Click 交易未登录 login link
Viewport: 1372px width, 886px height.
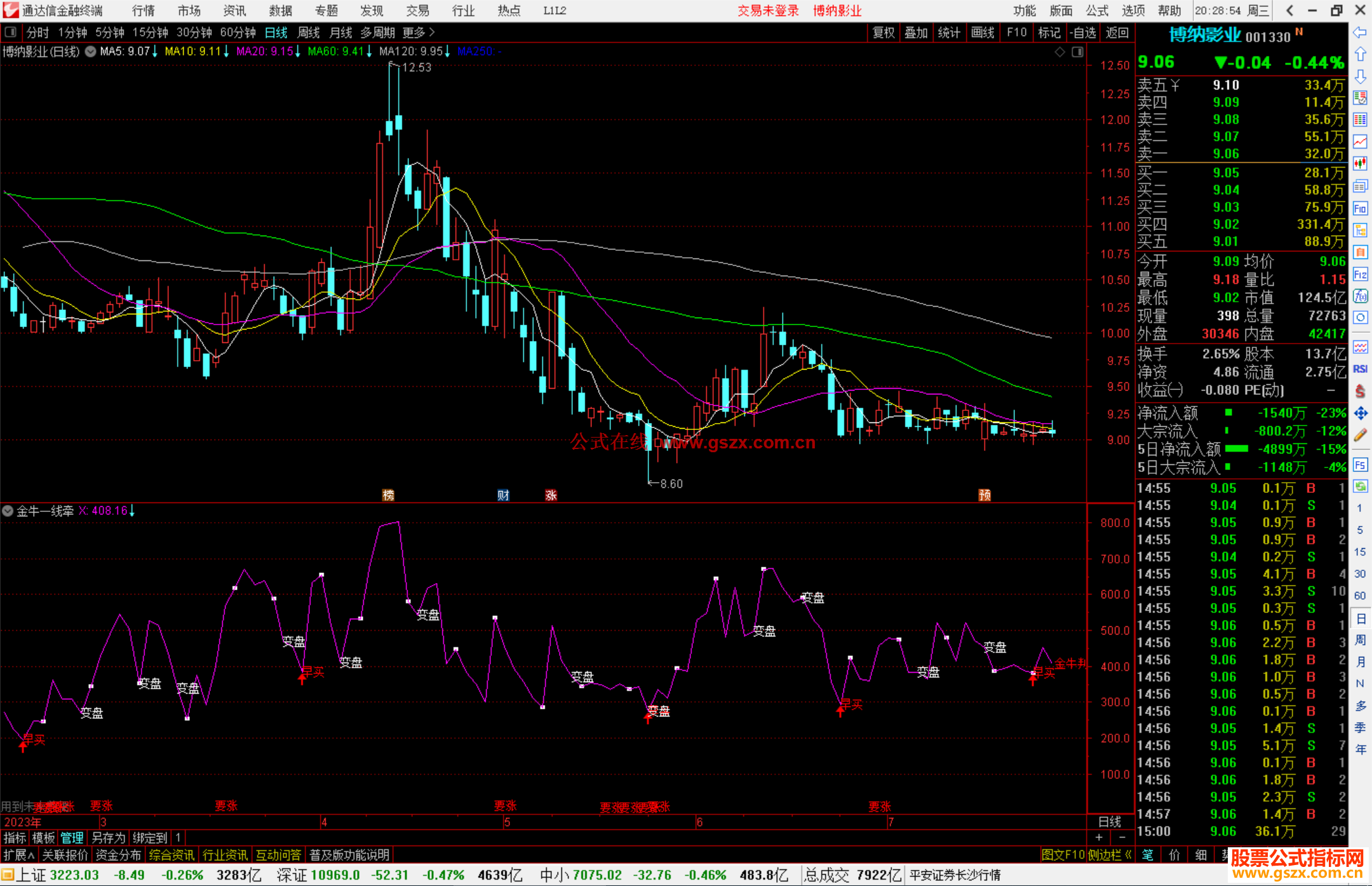pyautogui.click(x=768, y=11)
